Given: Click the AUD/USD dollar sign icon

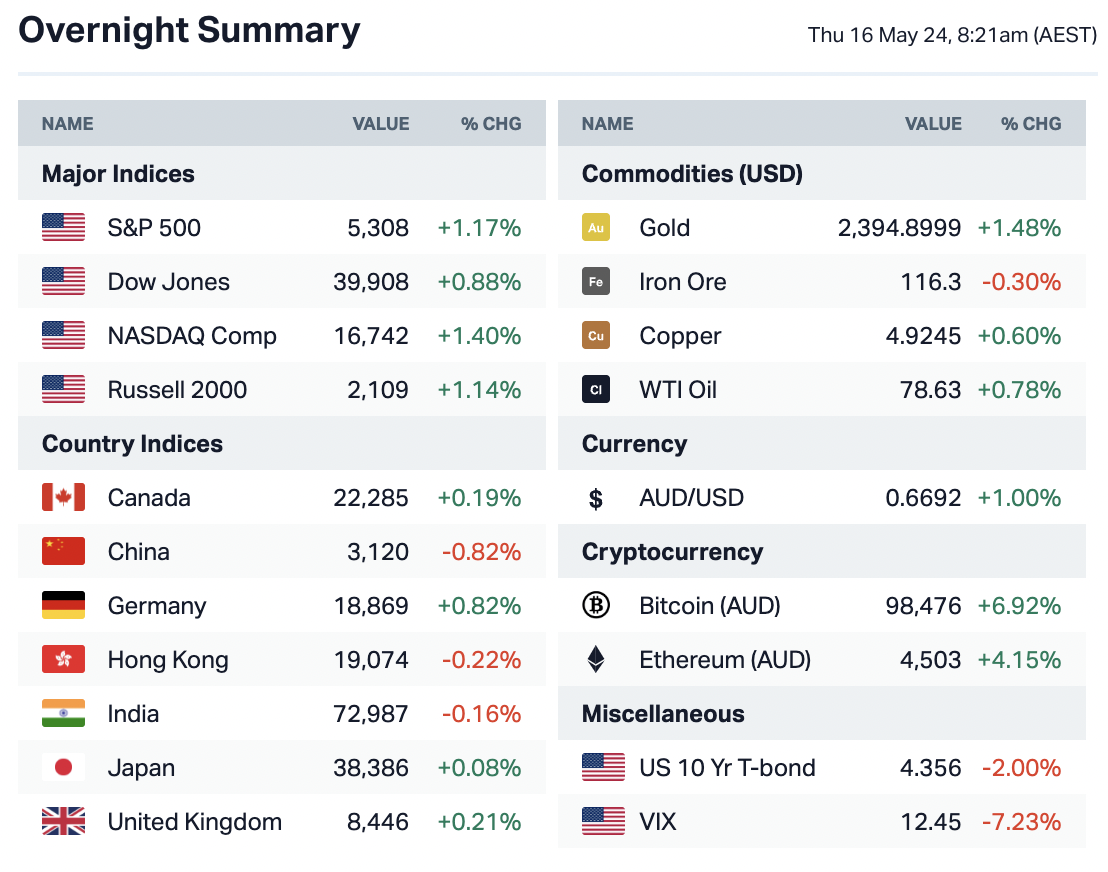Looking at the screenshot, I should coord(596,498).
